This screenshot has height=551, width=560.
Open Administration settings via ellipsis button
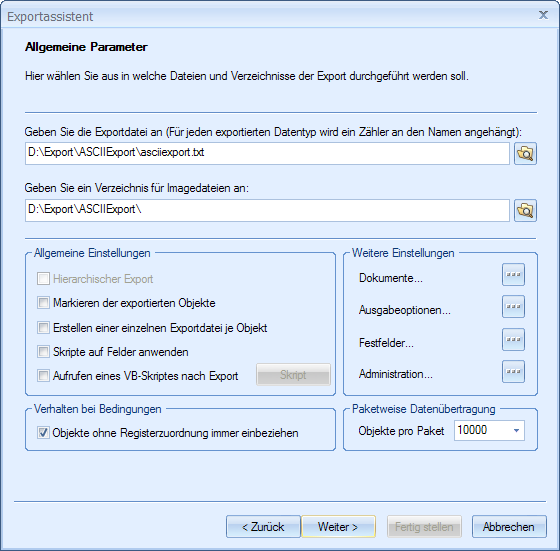point(513,371)
